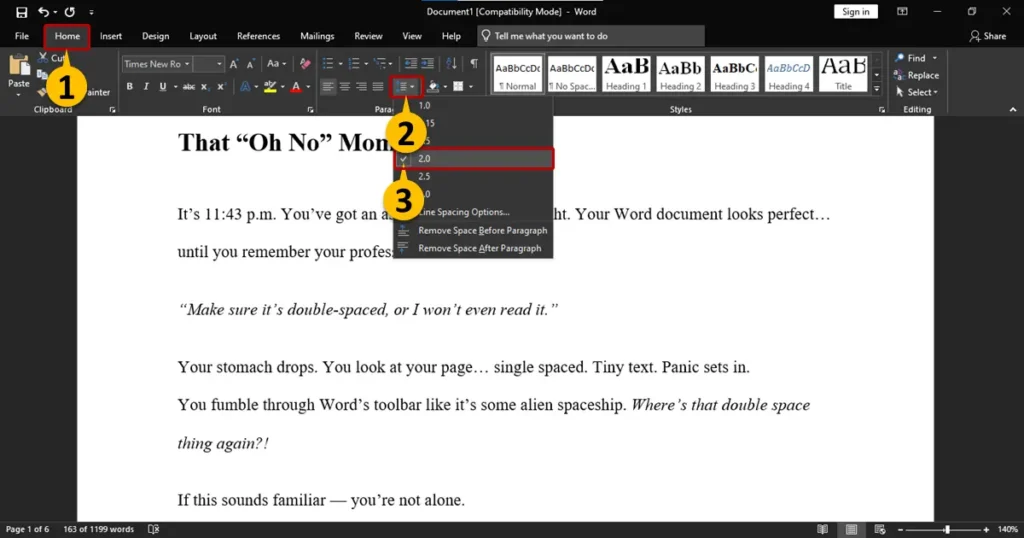Switch to the Review tab
1024x538 pixels.
368,36
